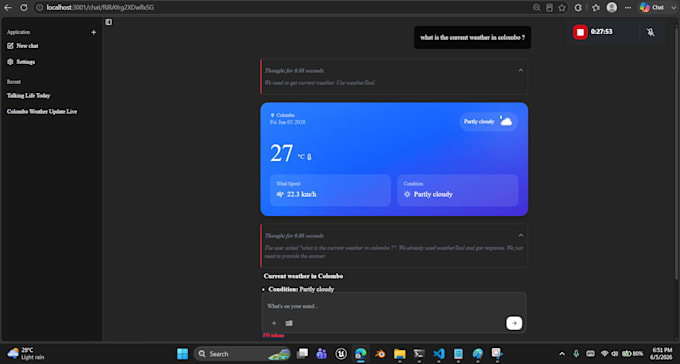
Task: Open the Favorites list toolbar icon
Action: 596,7
